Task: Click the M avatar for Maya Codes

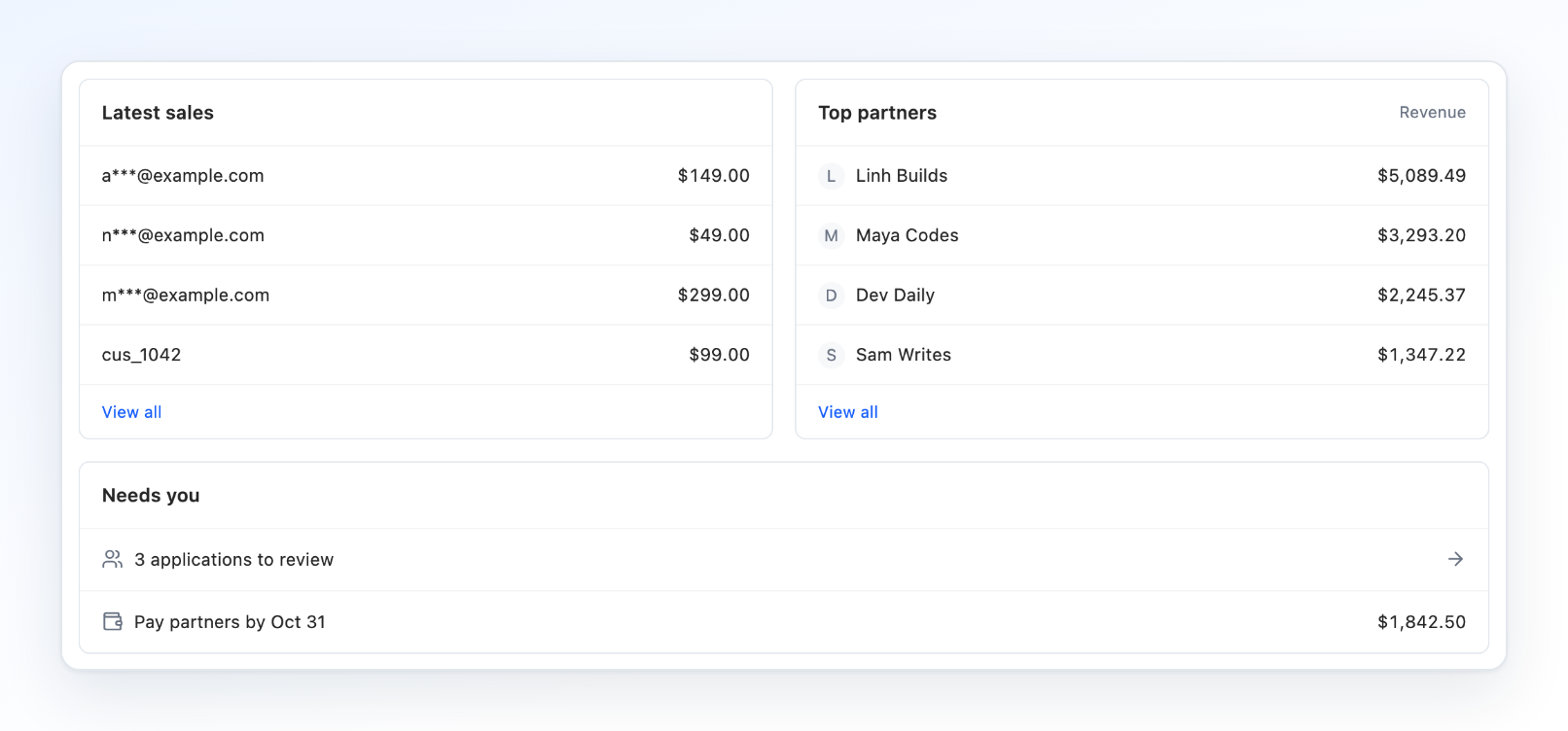Action: pos(831,235)
